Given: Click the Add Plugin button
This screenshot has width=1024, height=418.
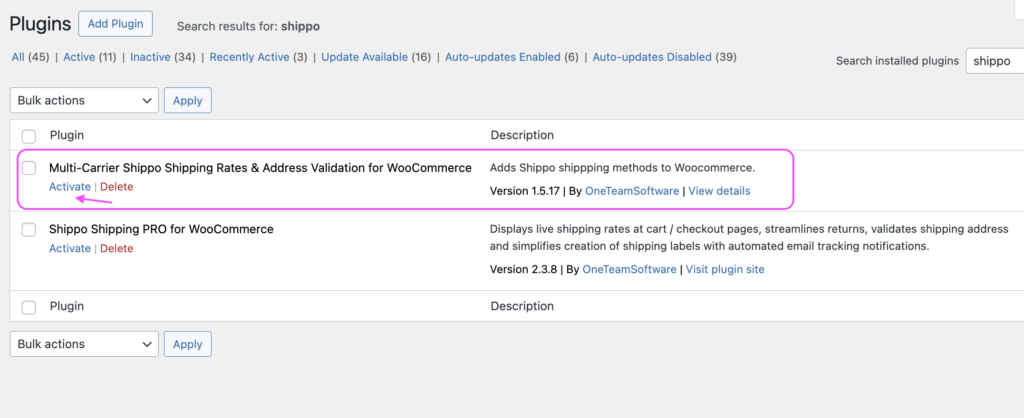Looking at the screenshot, I should coord(115,23).
